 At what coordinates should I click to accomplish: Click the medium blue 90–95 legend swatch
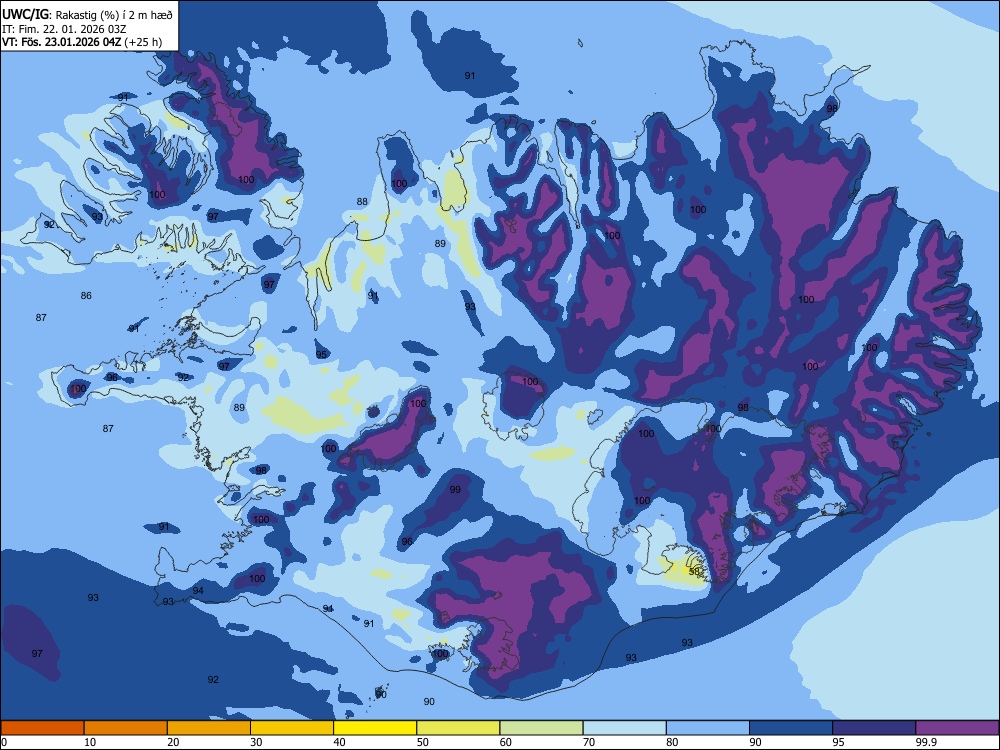(x=791, y=728)
